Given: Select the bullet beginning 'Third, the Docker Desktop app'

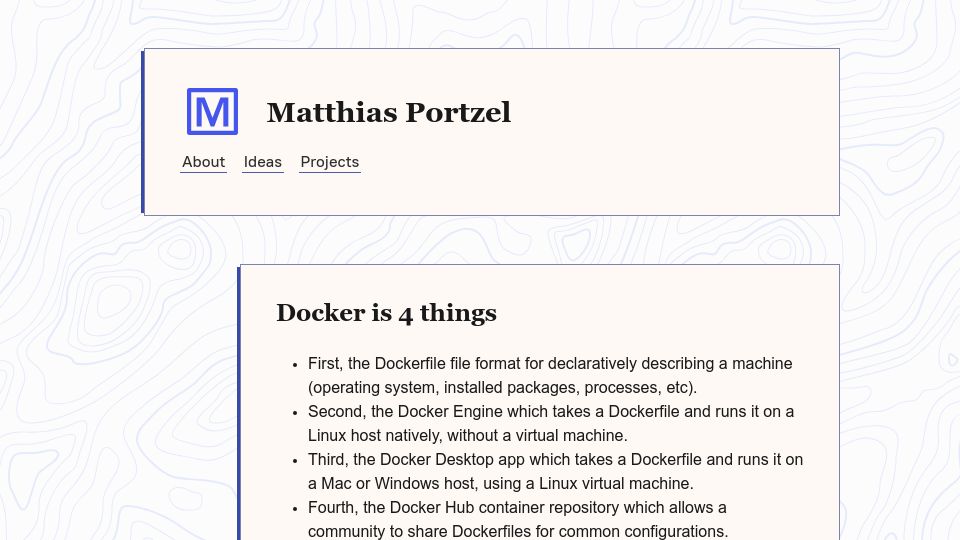Looking at the screenshot, I should click(x=555, y=471).
